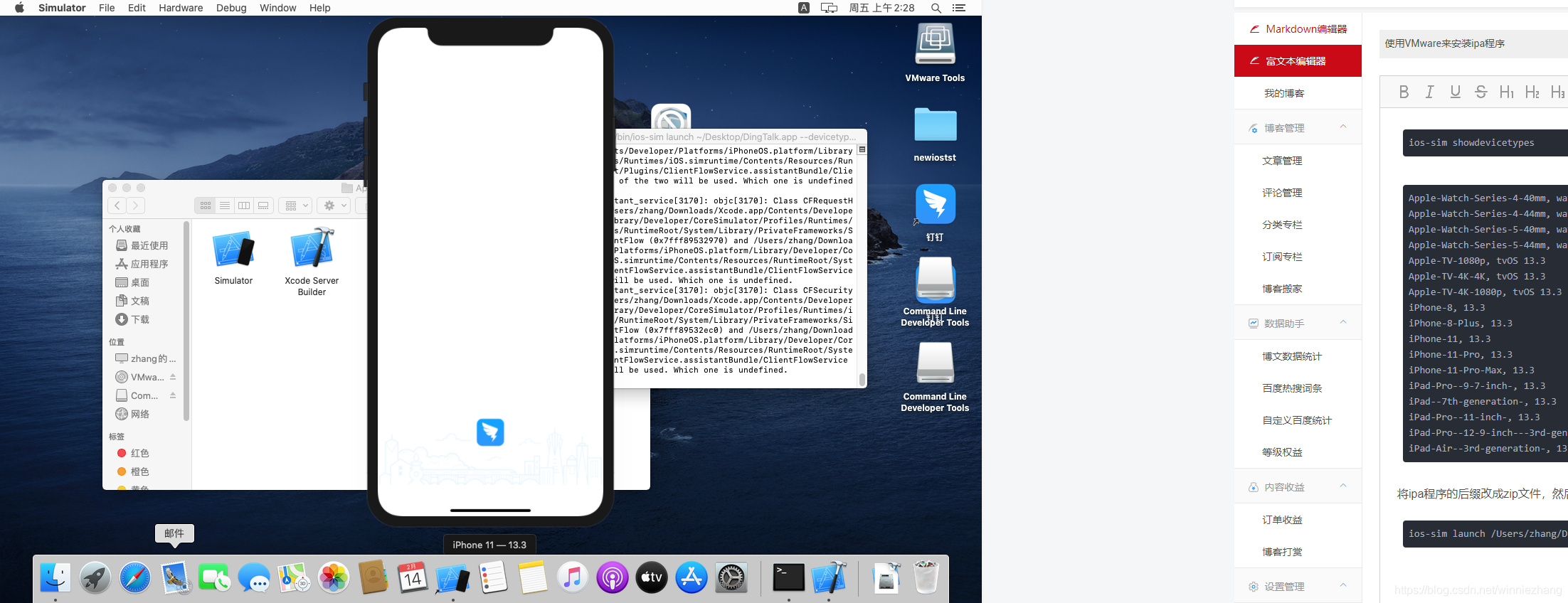Open Xcode hammer icon in dock
The height and width of the screenshot is (603, 1568).
coord(829,577)
